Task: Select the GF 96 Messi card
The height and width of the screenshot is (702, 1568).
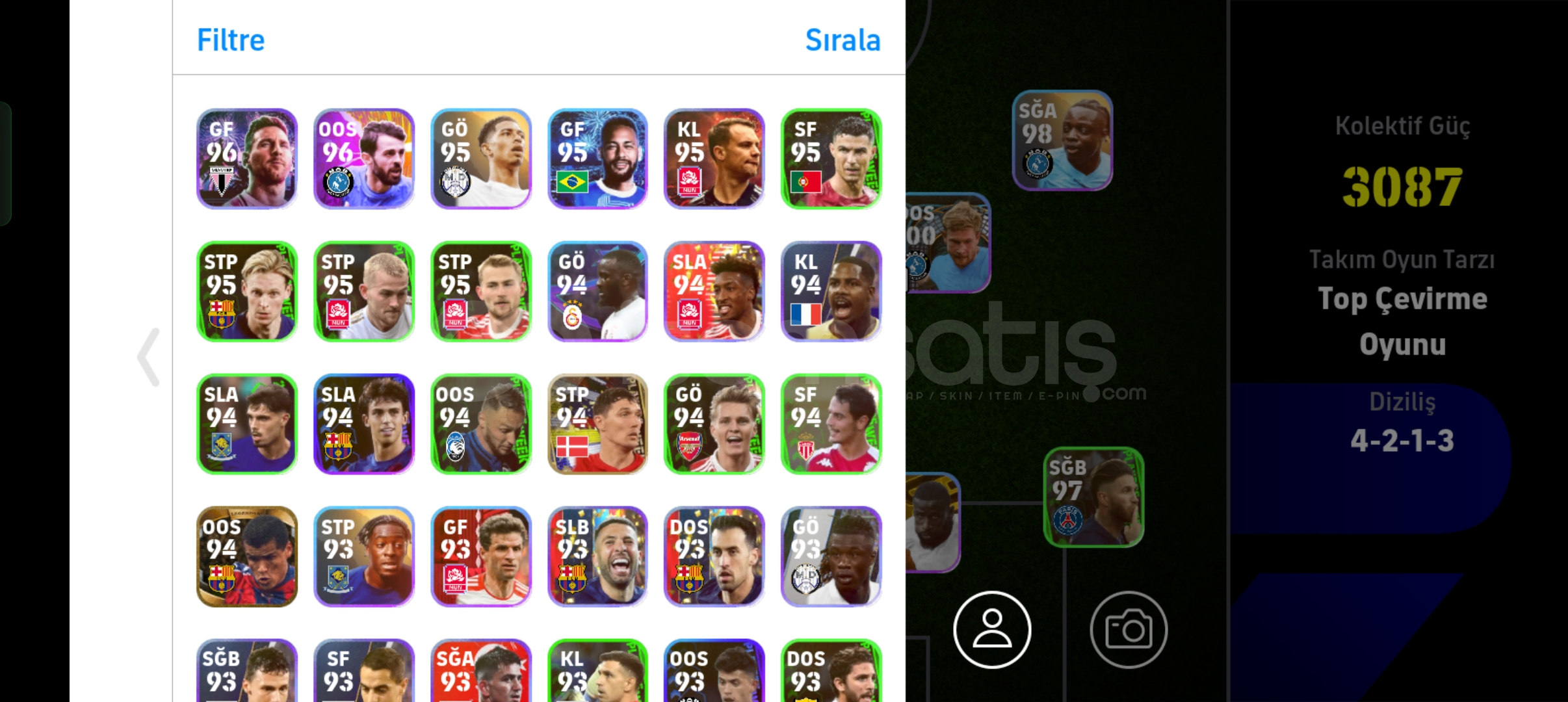Action: [247, 159]
